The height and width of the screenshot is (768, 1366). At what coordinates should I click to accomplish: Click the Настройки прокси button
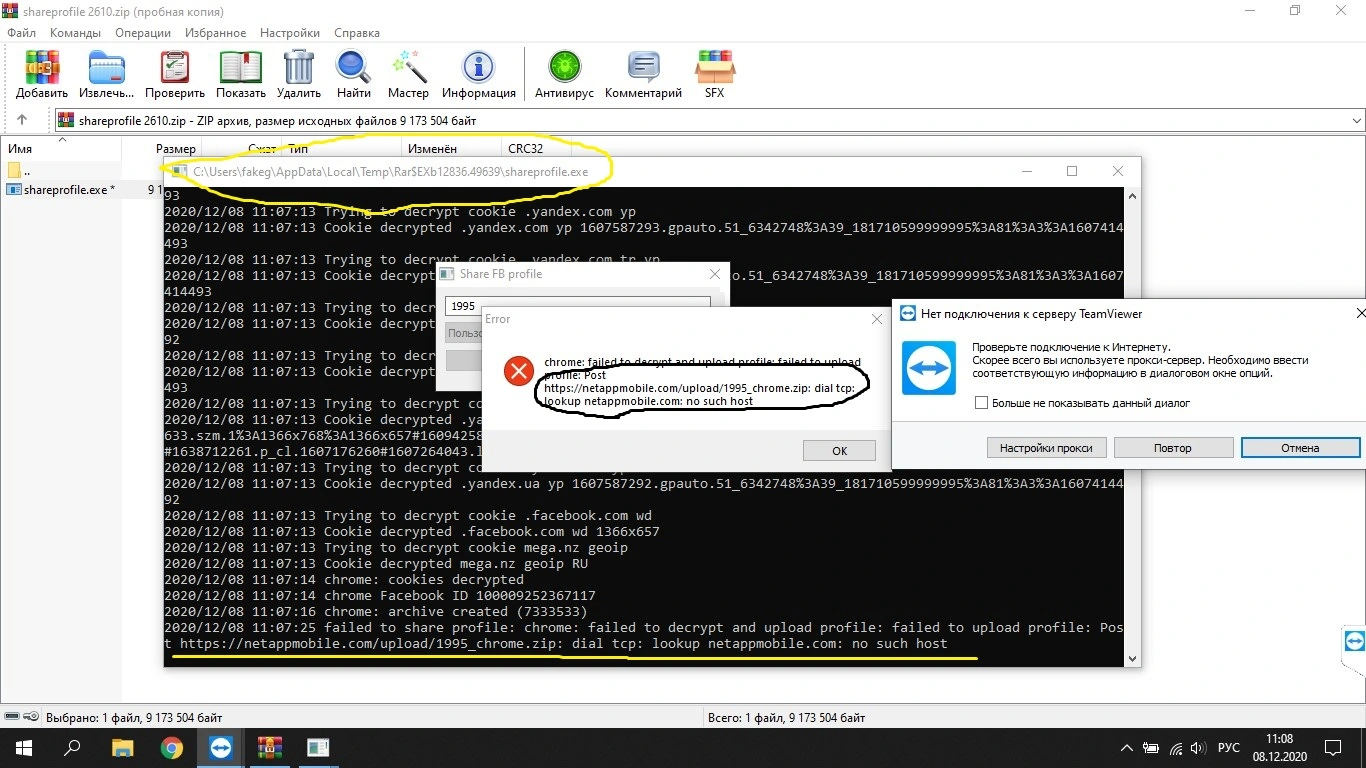pos(1046,448)
